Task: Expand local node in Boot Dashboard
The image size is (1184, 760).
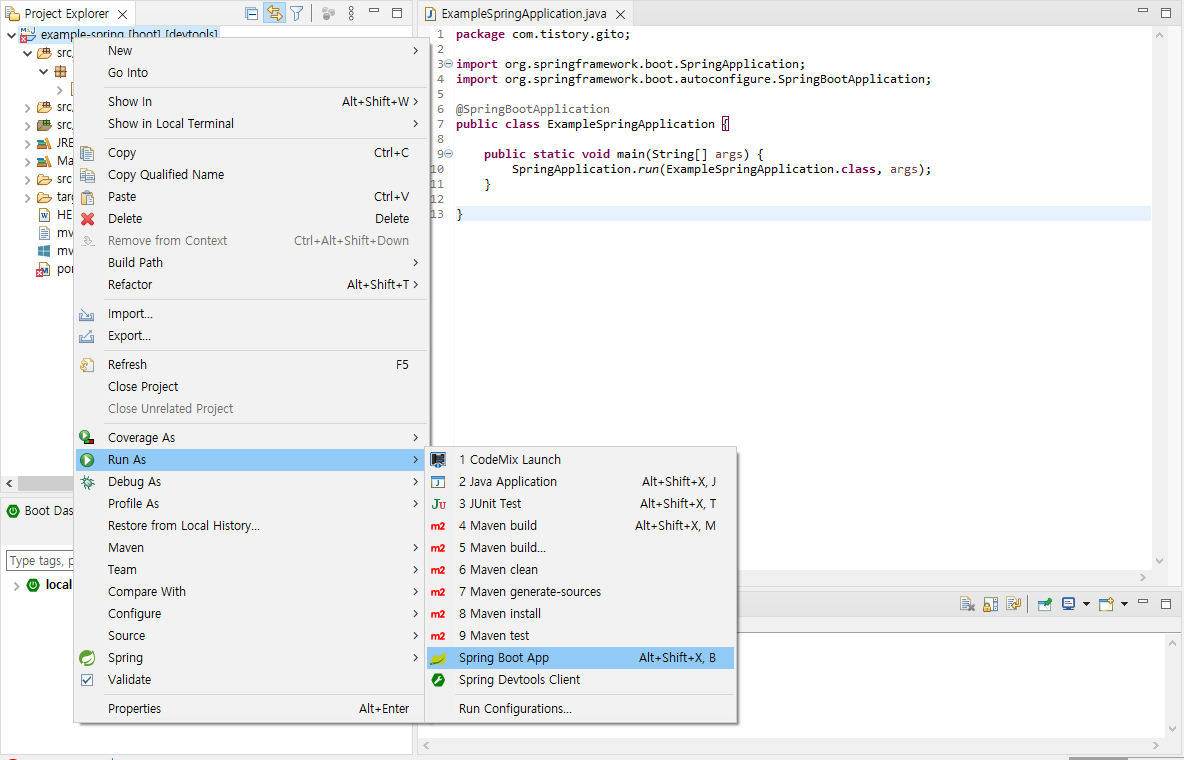Action: tap(16, 585)
